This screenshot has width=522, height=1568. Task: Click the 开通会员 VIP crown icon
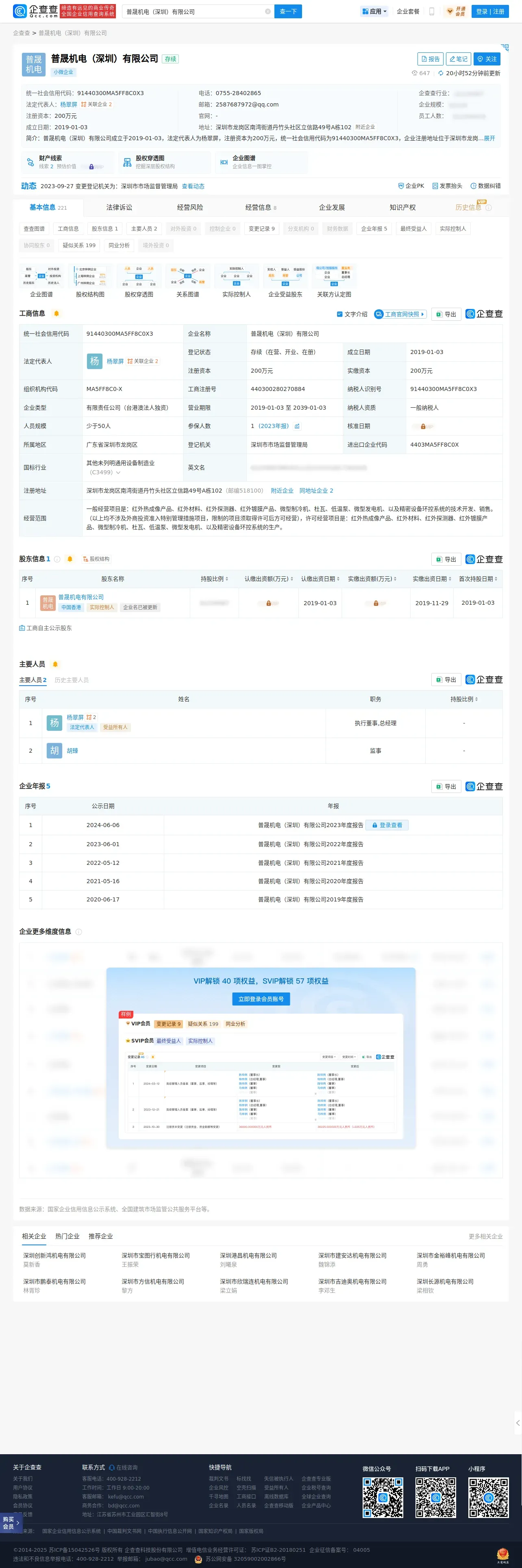[456, 11]
